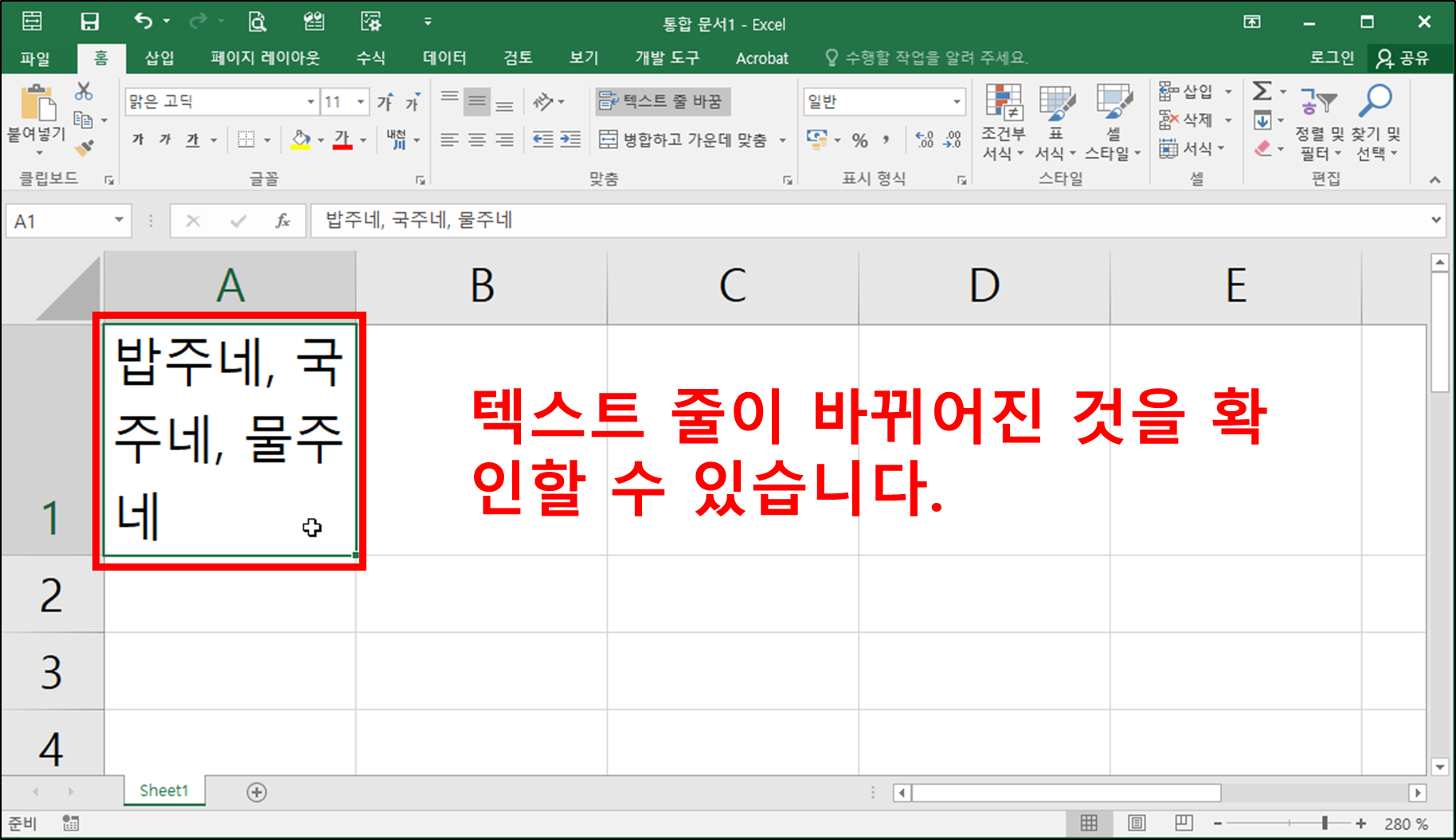Apply comma style number format
1456x840 pixels.
pos(887,139)
